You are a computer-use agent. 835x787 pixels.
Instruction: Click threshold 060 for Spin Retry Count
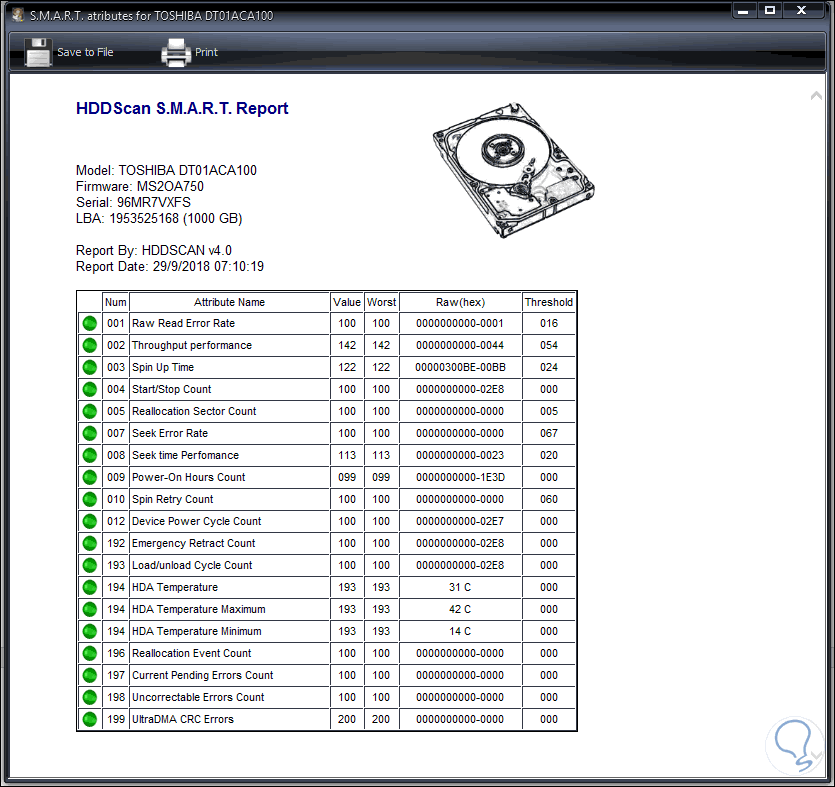tap(549, 499)
